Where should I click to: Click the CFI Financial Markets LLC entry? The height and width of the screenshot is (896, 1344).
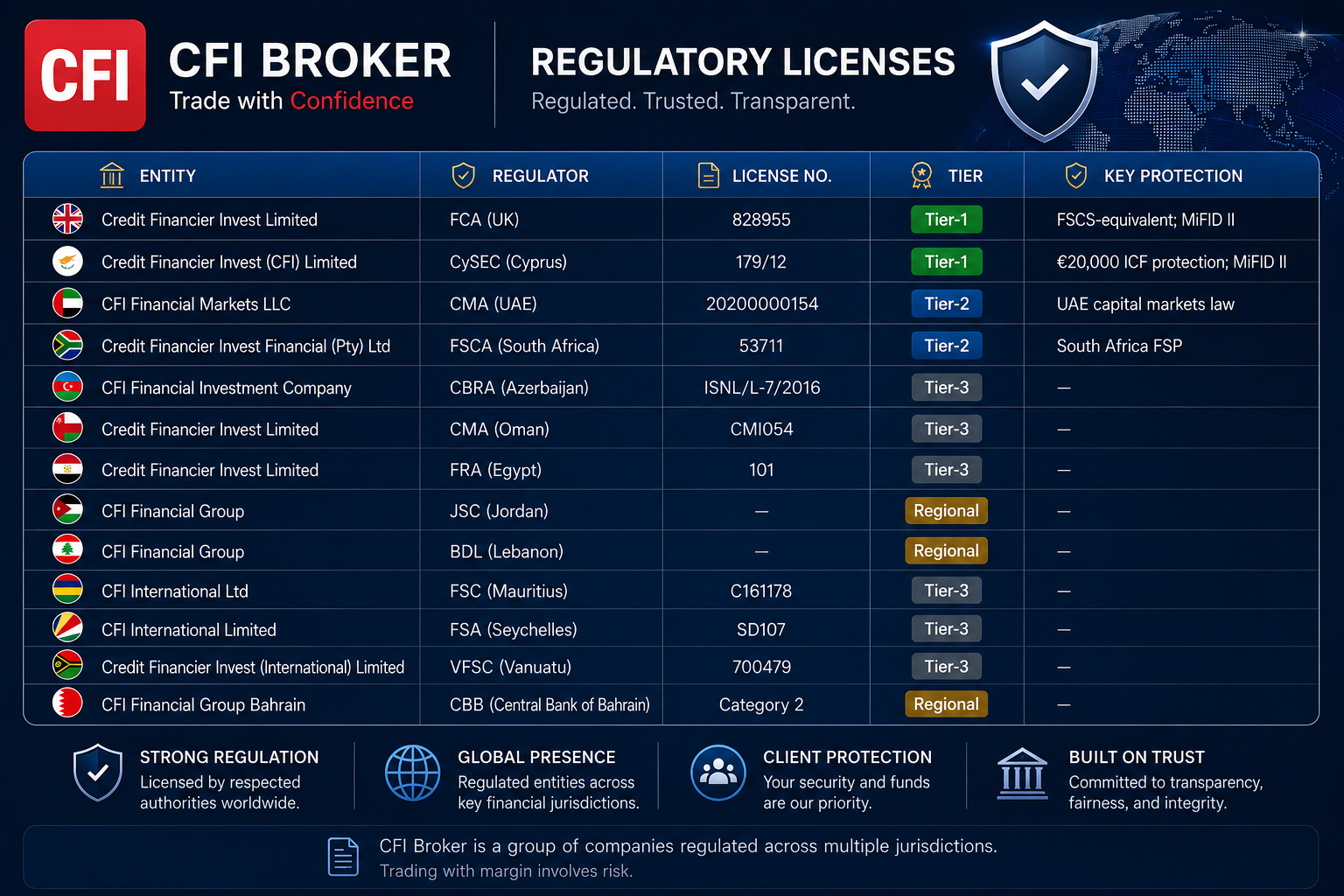pyautogui.click(x=196, y=304)
